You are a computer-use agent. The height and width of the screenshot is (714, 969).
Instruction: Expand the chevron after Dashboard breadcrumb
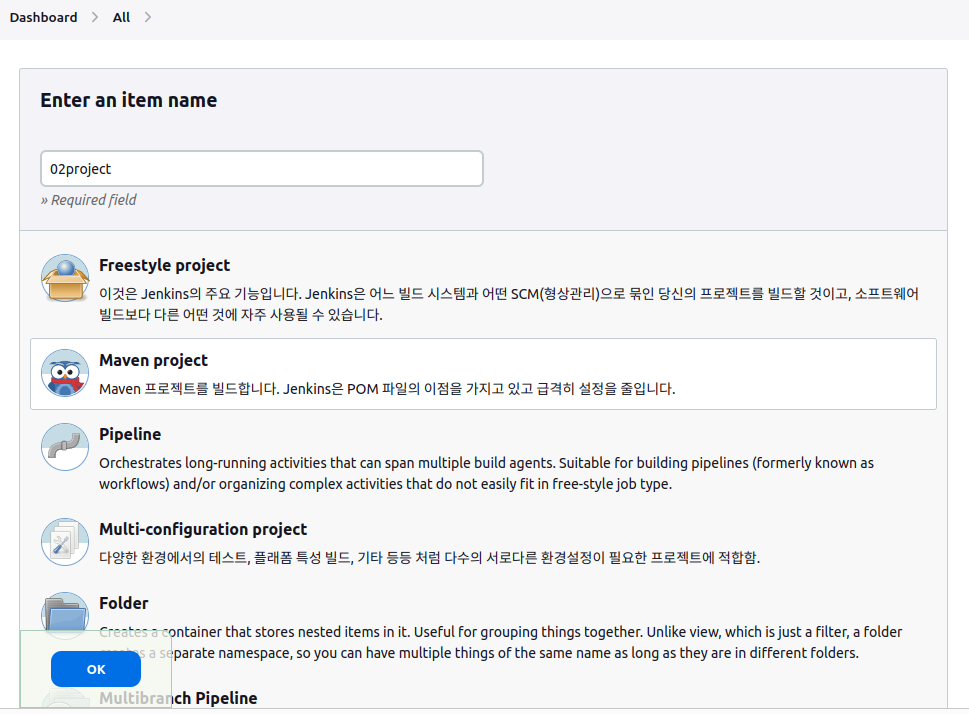click(95, 17)
